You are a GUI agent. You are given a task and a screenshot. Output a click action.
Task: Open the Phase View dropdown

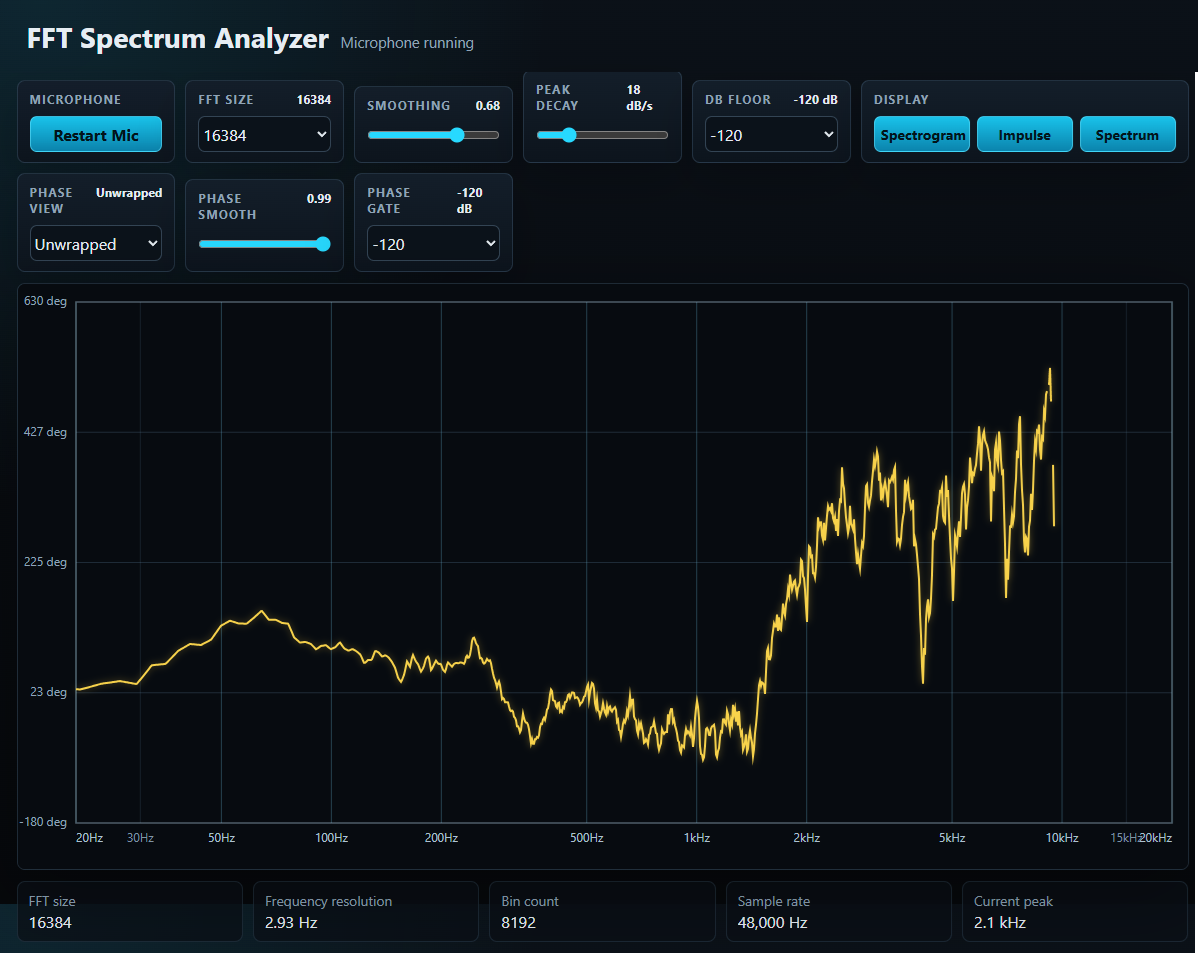96,243
